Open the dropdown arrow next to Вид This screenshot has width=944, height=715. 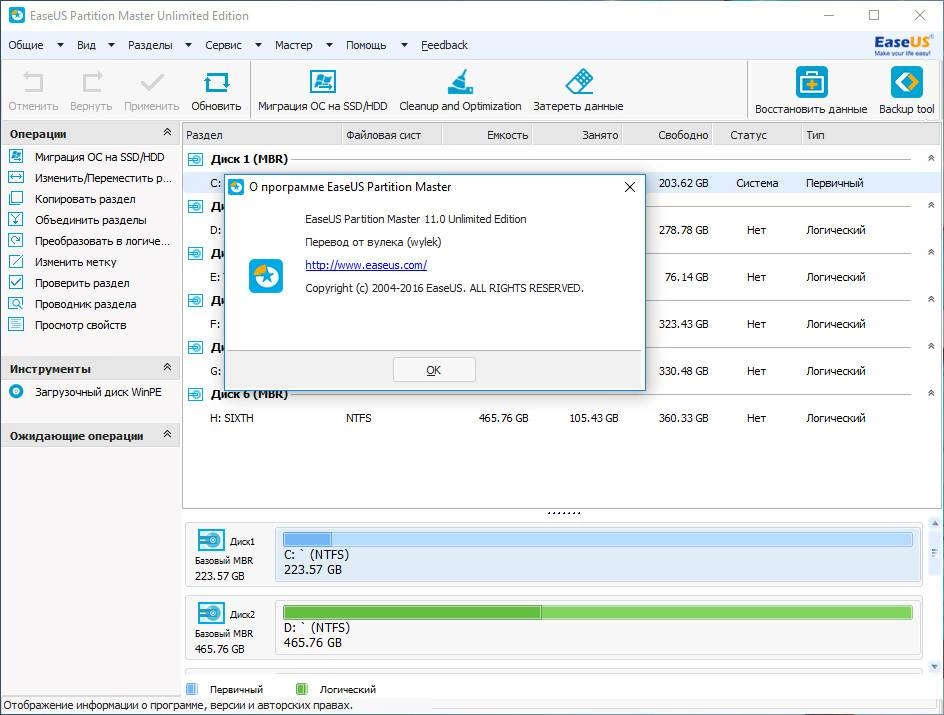[111, 45]
